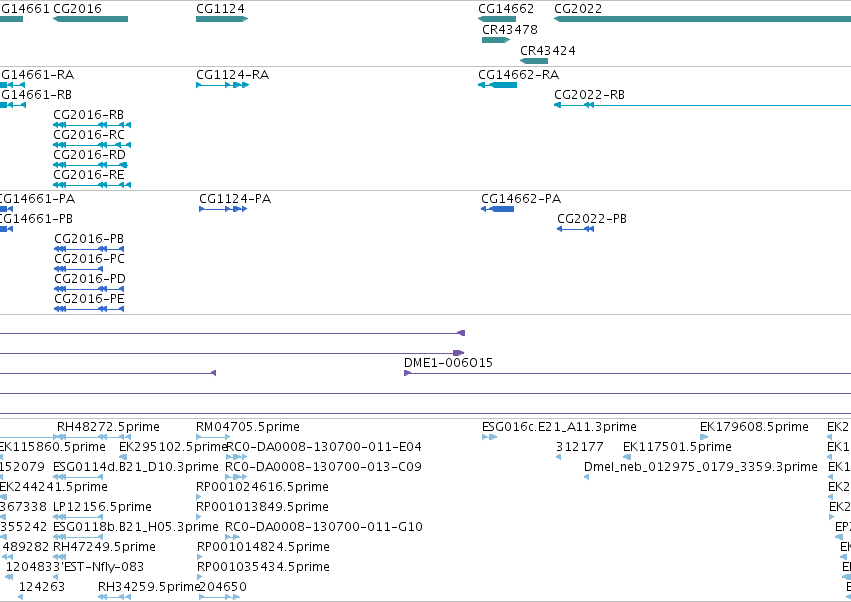
Task: Click the CG1124 gene feature label
Action: coord(220,9)
